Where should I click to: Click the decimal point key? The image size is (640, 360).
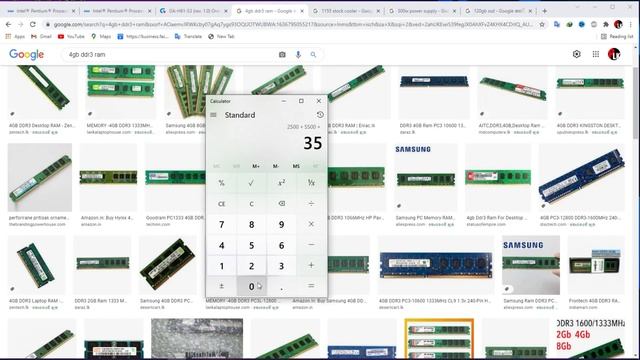[281, 286]
